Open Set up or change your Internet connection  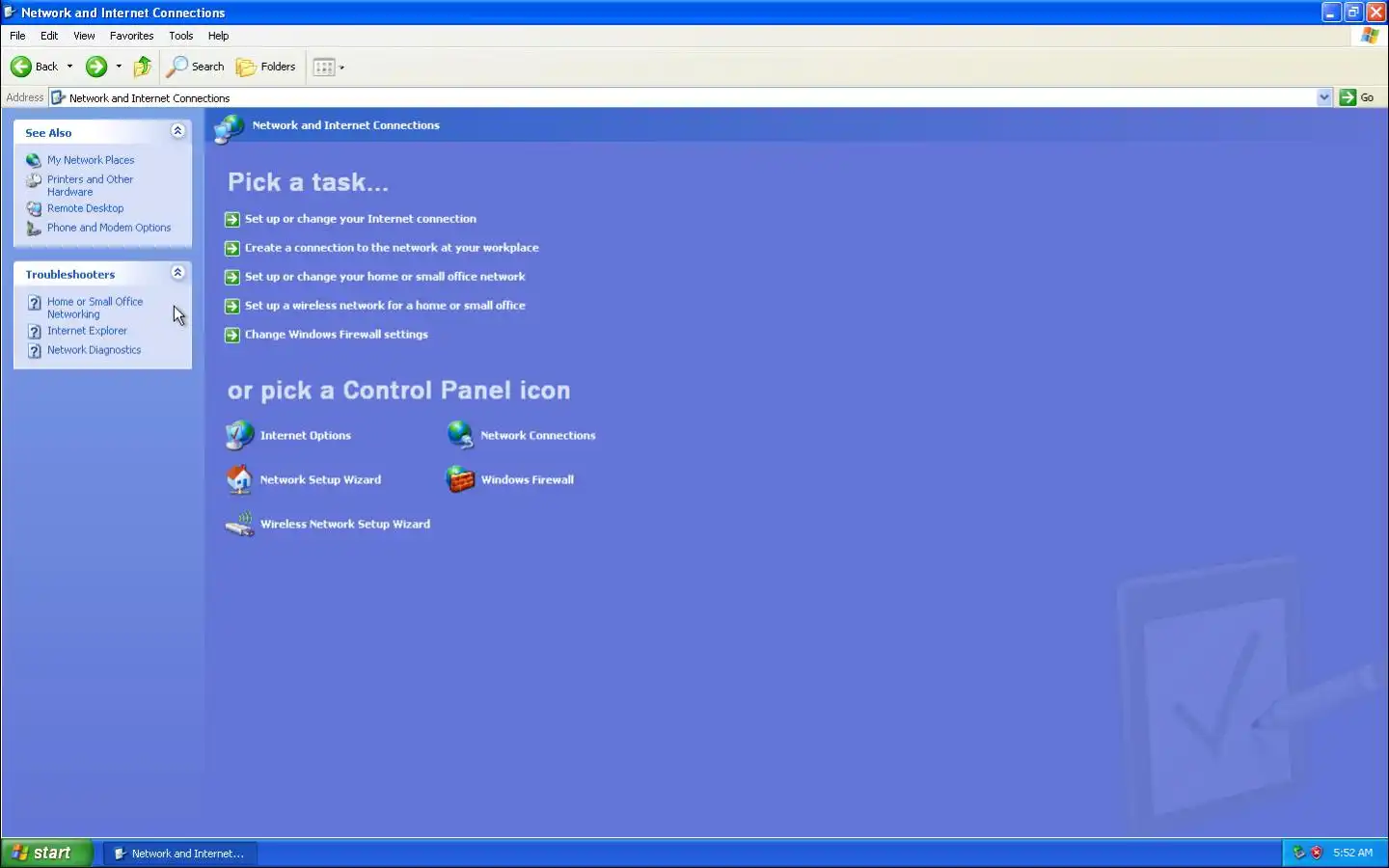click(x=361, y=219)
